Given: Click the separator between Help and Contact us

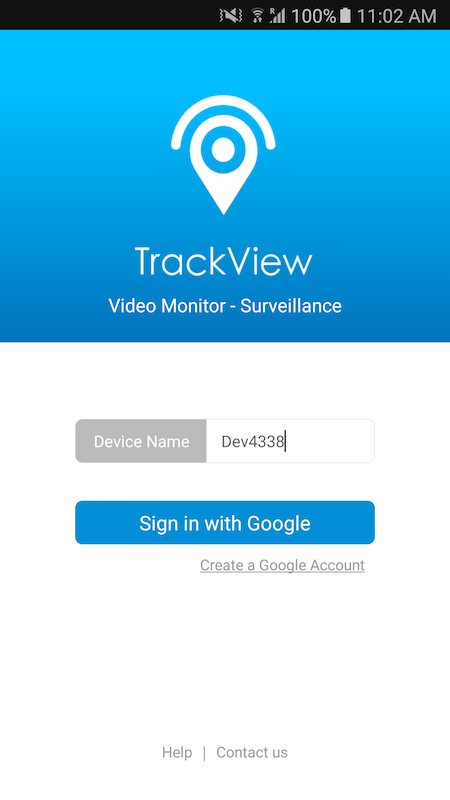Looking at the screenshot, I should (x=205, y=753).
